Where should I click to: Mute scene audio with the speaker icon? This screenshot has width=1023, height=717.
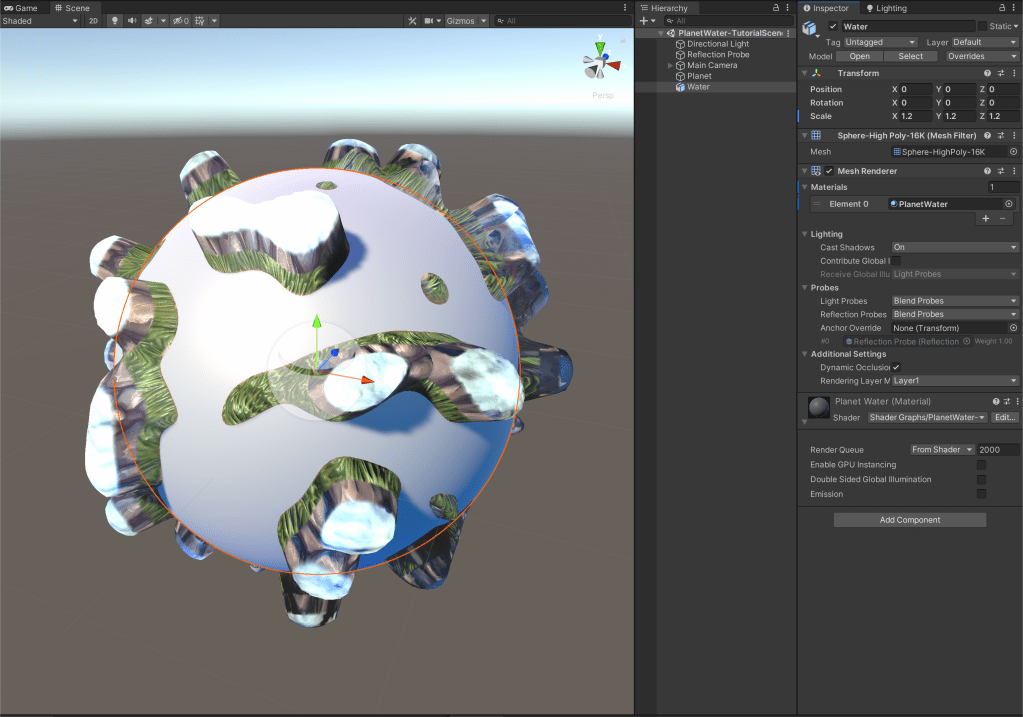[x=131, y=21]
